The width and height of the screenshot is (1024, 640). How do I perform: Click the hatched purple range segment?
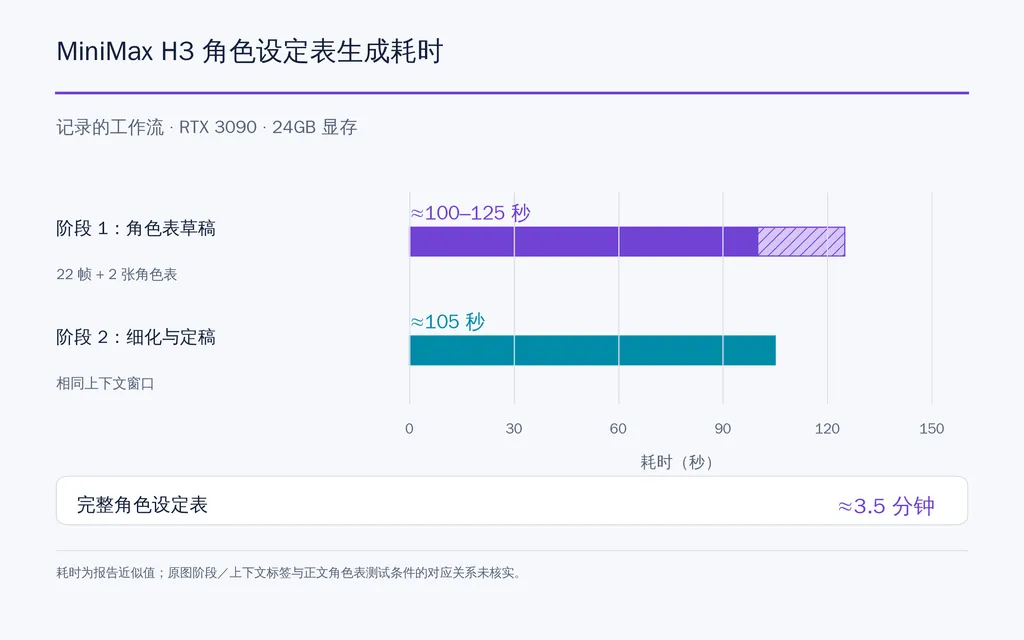(801, 242)
